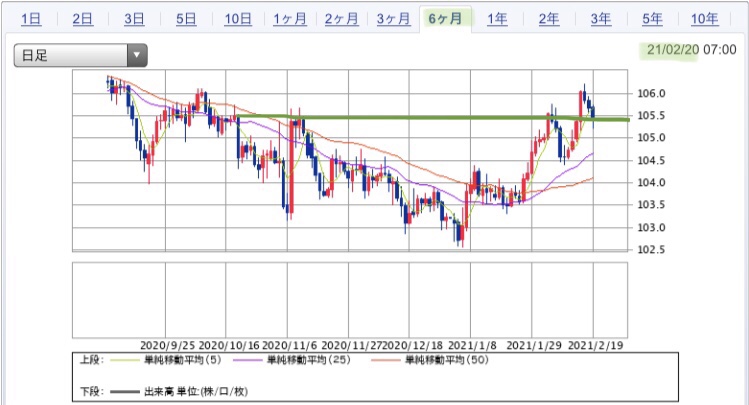This screenshot has width=749, height=405.
Task: Click the 105.5 price axis label
Action: [651, 116]
